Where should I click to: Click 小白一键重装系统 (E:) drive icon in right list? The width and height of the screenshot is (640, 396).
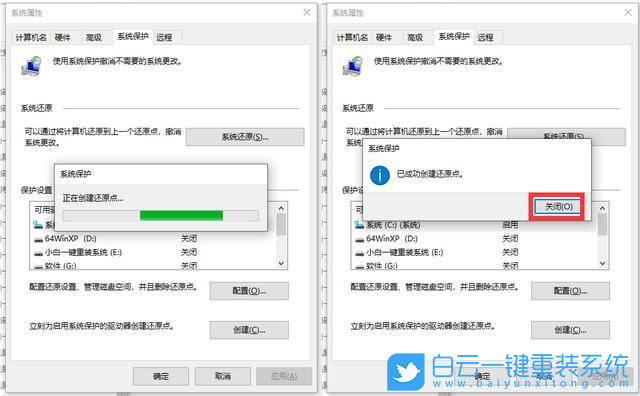click(360, 253)
